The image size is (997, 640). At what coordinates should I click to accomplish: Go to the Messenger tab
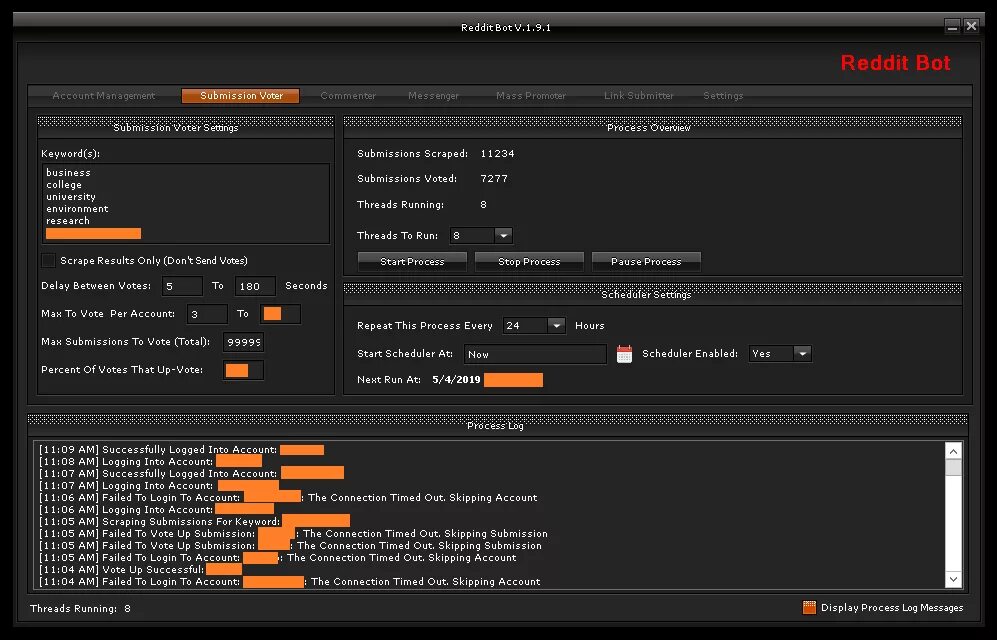[x=433, y=95]
